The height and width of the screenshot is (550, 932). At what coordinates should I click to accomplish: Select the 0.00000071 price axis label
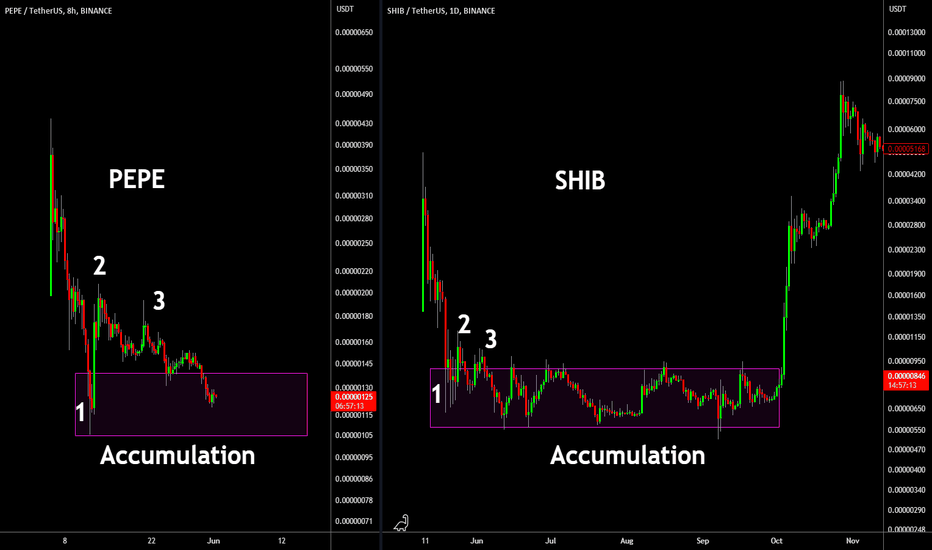pyautogui.click(x=354, y=521)
